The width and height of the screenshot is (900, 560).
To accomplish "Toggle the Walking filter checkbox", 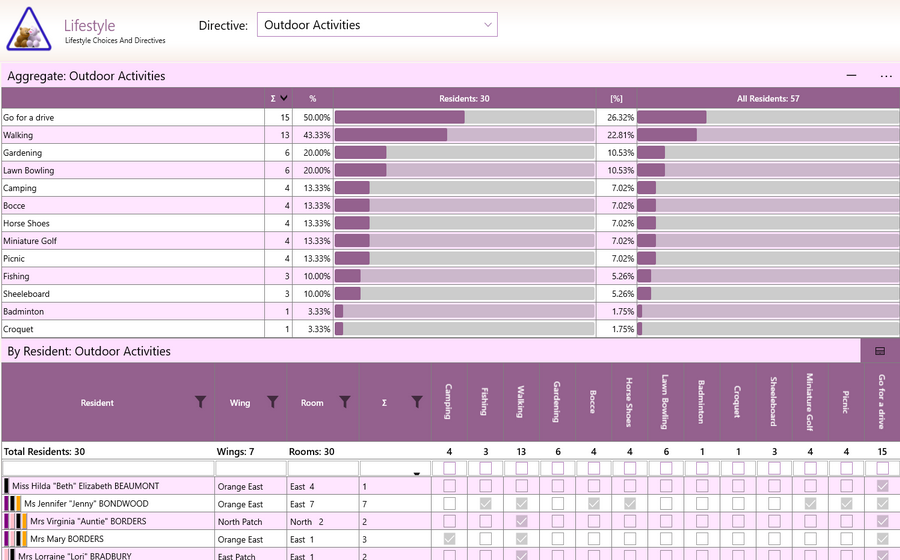I will (x=521, y=468).
